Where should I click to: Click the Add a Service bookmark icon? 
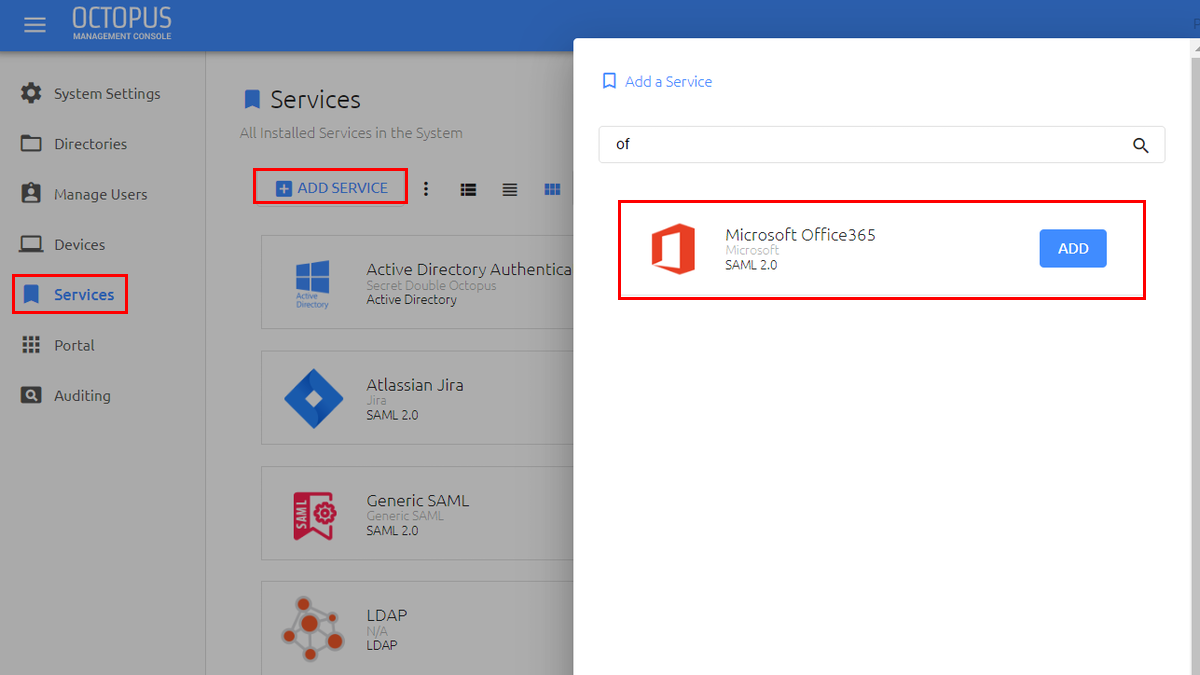coord(609,81)
